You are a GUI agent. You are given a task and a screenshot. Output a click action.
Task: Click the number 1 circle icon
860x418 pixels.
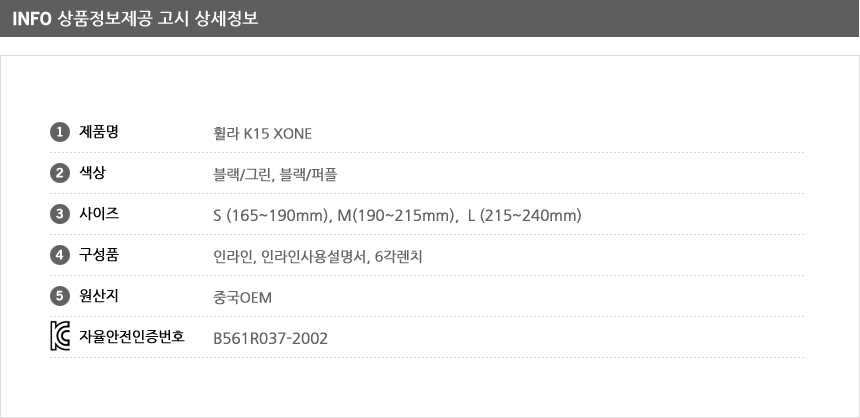coord(60,132)
